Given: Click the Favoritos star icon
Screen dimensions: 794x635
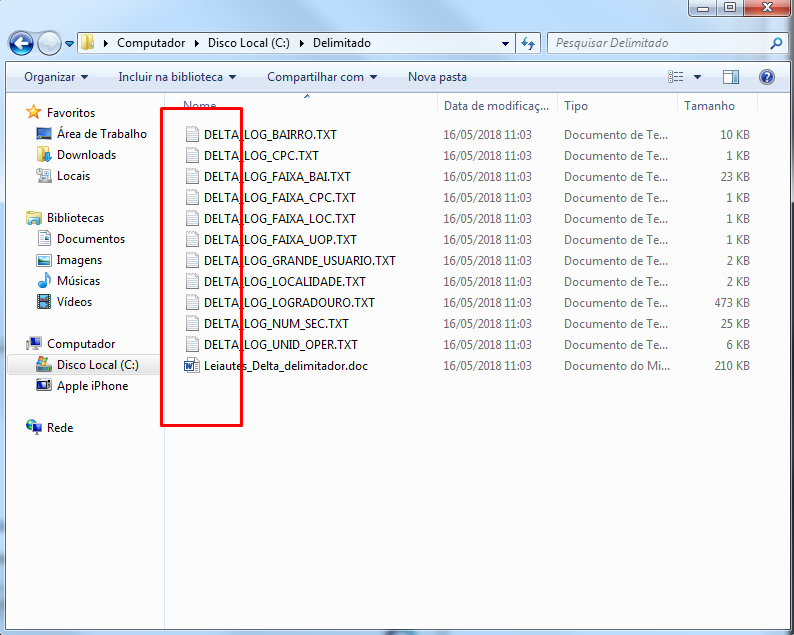Looking at the screenshot, I should (33, 112).
